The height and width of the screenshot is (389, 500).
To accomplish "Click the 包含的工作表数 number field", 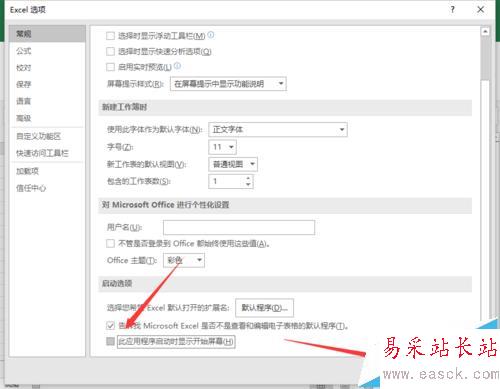I will (227, 181).
